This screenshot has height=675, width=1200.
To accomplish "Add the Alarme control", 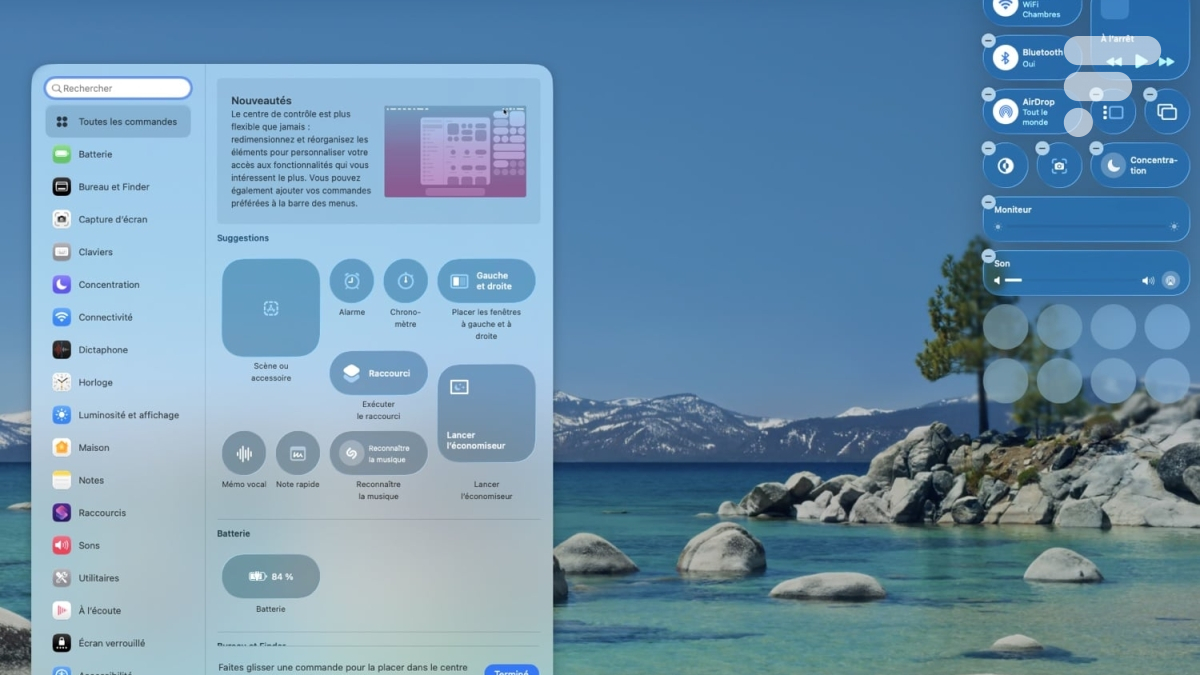I will [351, 281].
